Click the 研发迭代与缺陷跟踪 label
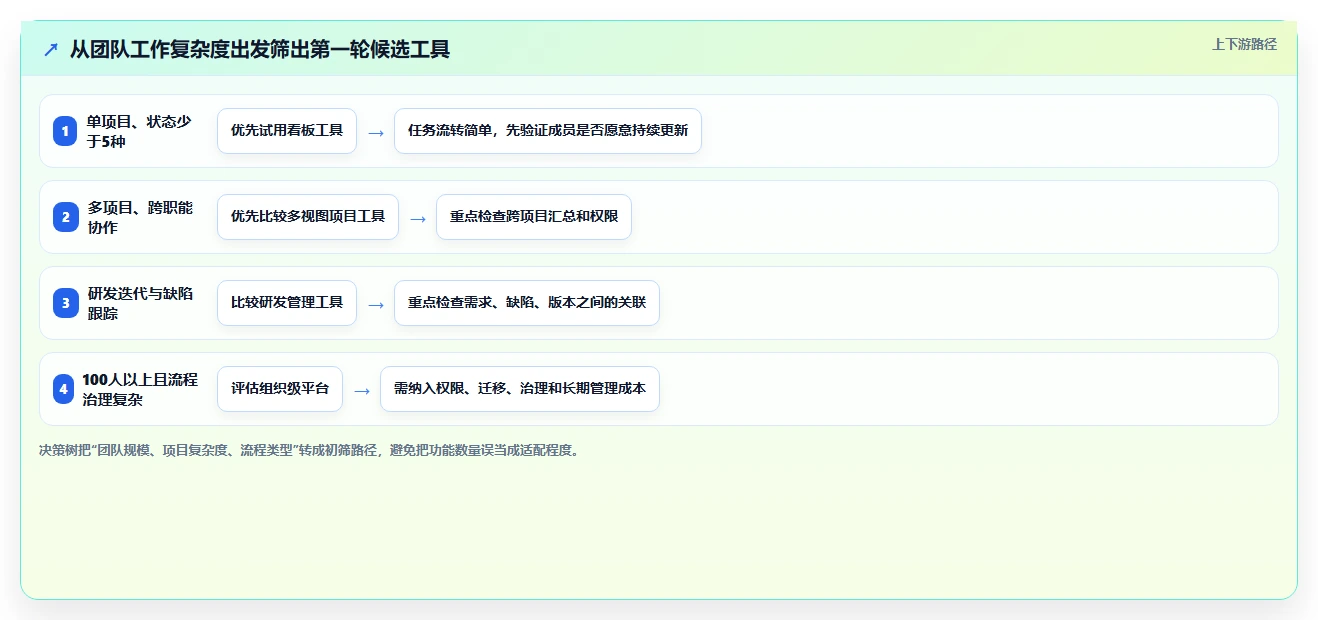This screenshot has width=1318, height=620. point(140,303)
